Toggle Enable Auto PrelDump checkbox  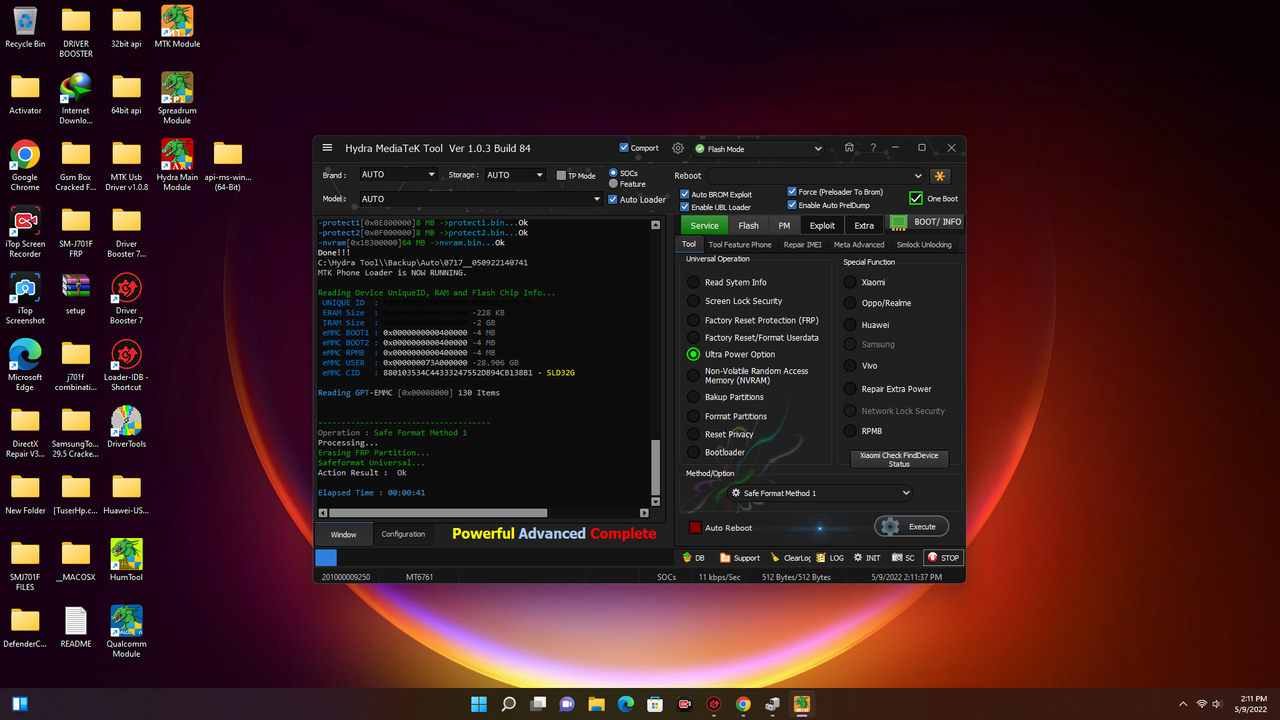(792, 205)
